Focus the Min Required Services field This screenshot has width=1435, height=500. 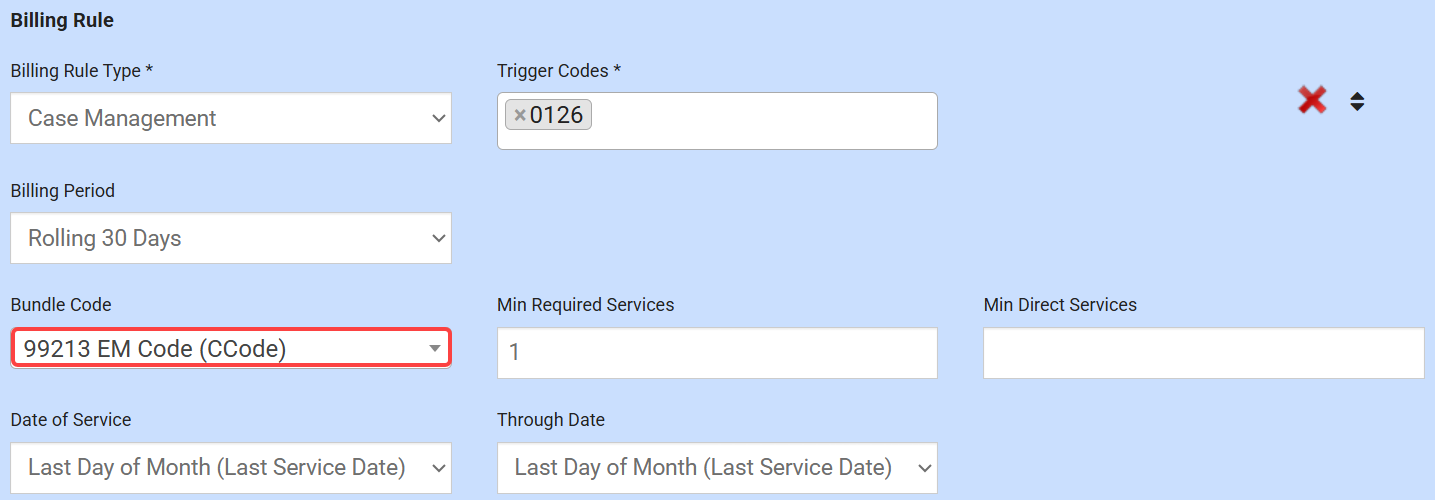tap(717, 353)
